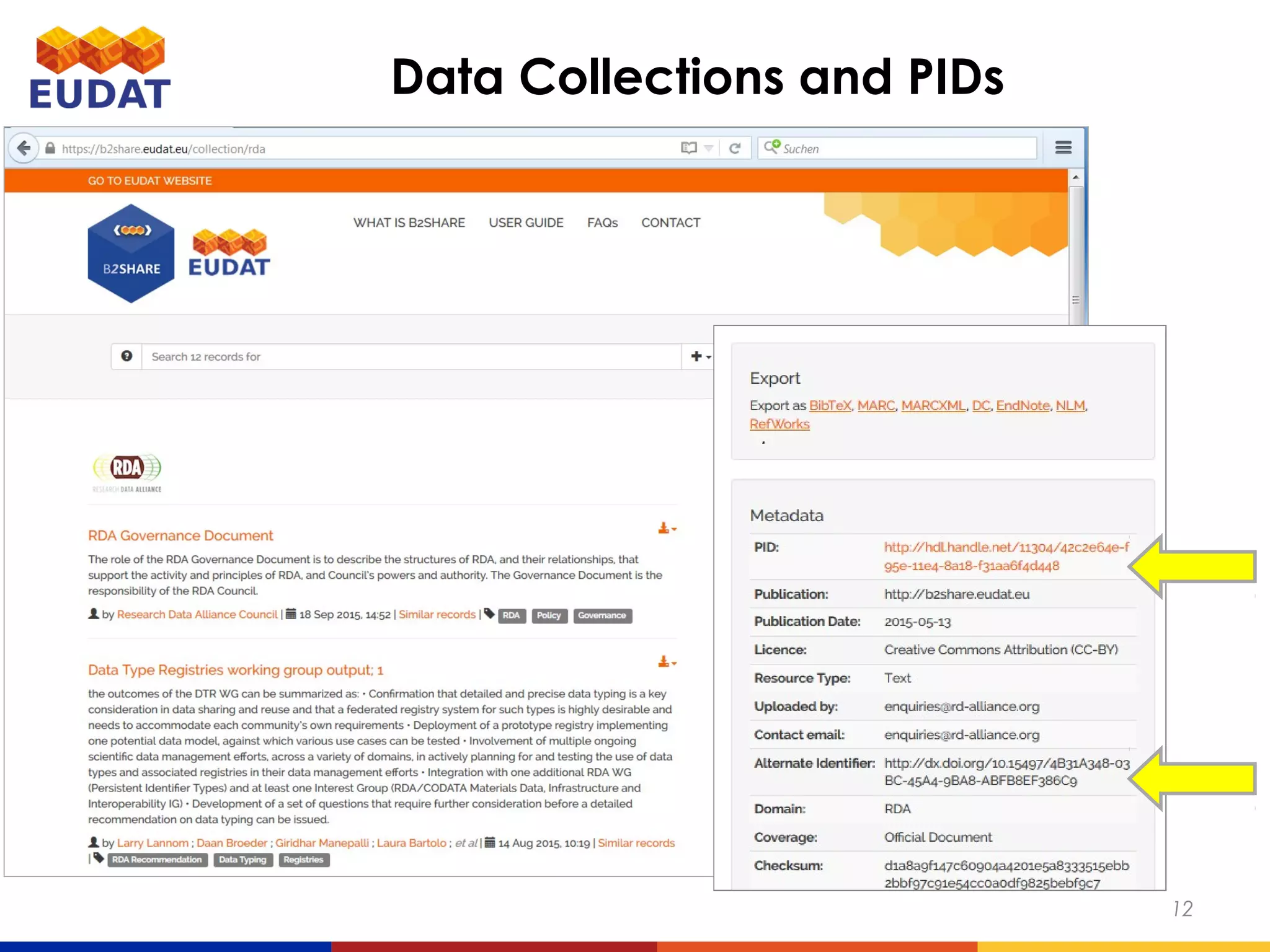
Task: Export record as MARCXML
Action: pos(933,405)
